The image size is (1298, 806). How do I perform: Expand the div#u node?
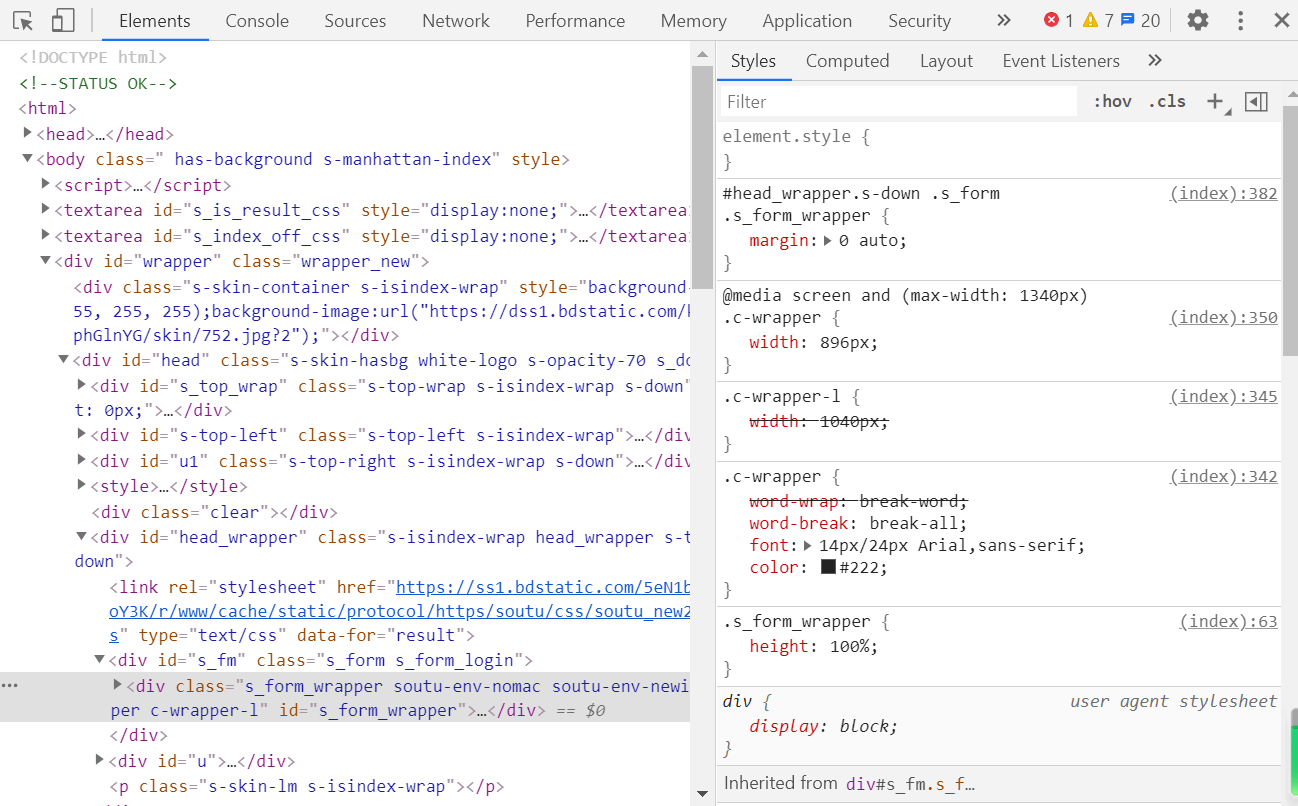tap(100, 760)
